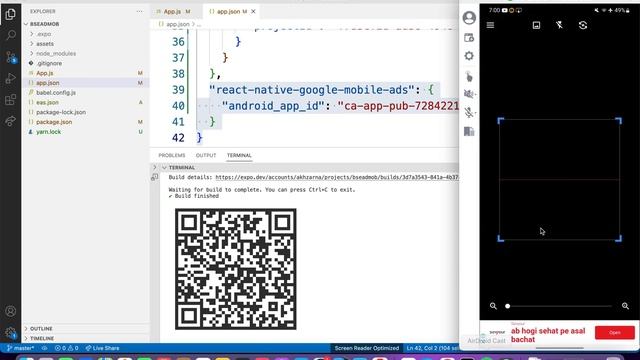The height and width of the screenshot is (360, 640).
Task: Open AirDroid Cast account profile icon
Action: pyautogui.click(x=469, y=18)
